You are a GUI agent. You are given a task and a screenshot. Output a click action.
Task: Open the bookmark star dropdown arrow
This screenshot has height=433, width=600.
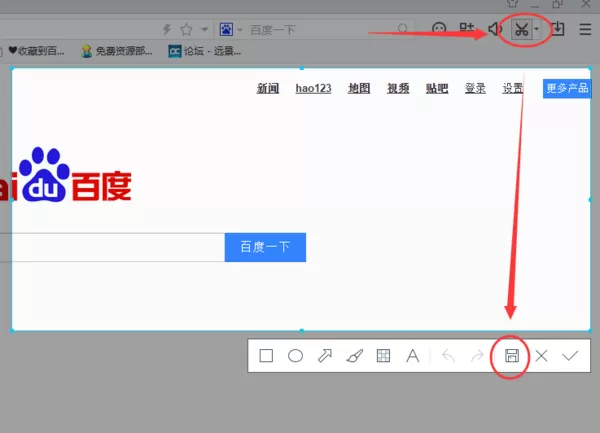click(x=205, y=29)
